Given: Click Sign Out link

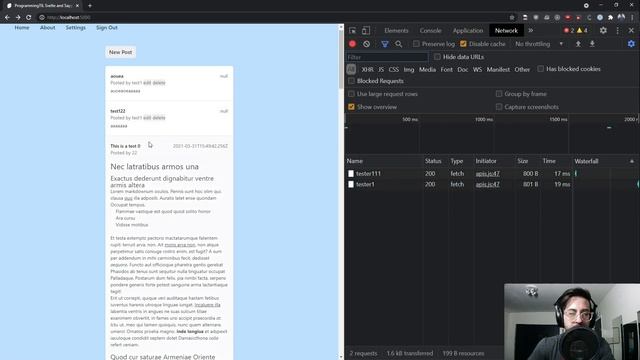Looking at the screenshot, I should coord(107,28).
